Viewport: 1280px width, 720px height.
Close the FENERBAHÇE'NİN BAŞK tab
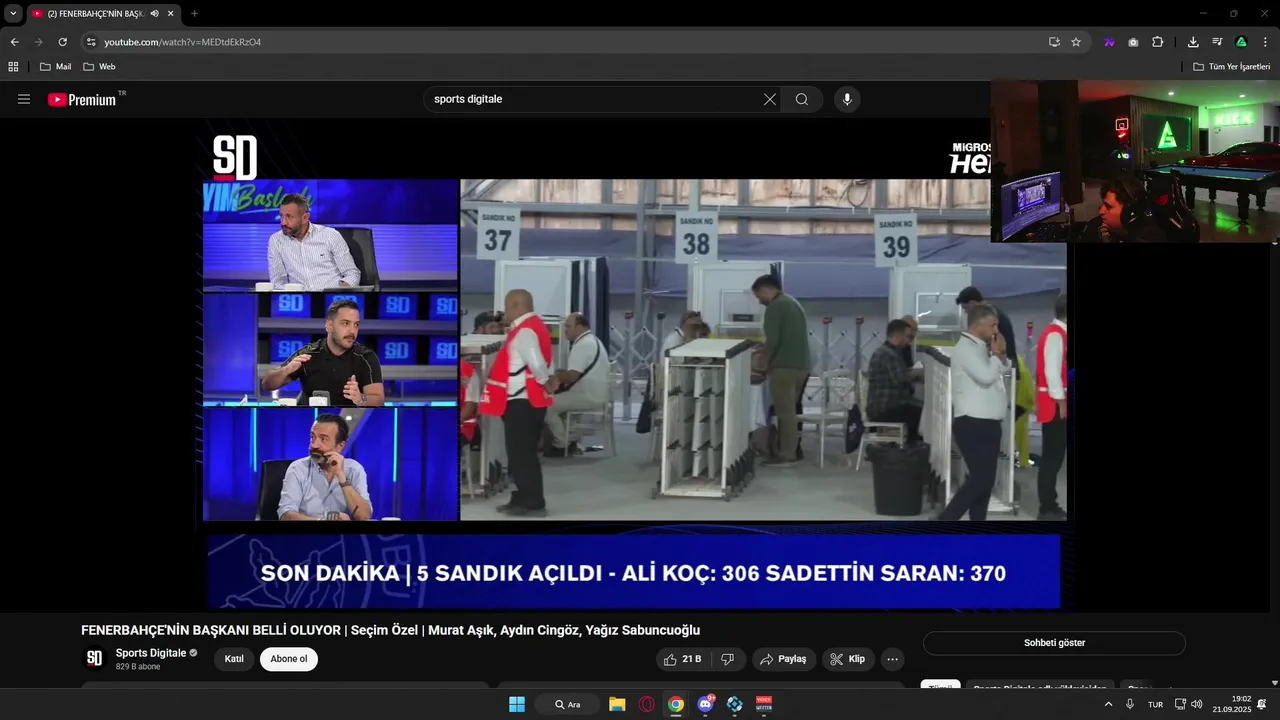pos(170,14)
